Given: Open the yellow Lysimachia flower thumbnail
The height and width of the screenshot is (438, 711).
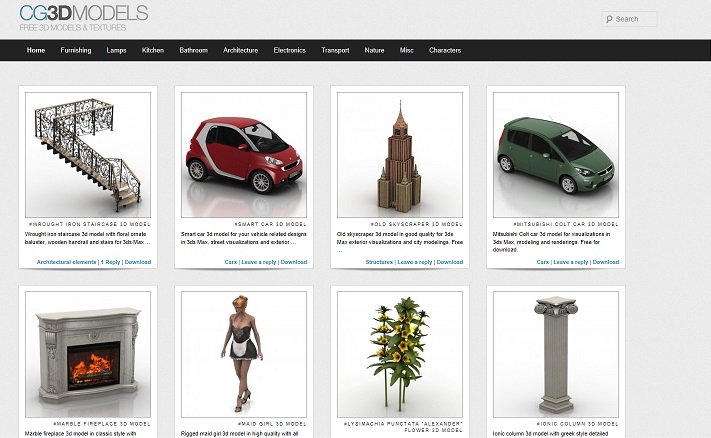Looking at the screenshot, I should click(400, 354).
